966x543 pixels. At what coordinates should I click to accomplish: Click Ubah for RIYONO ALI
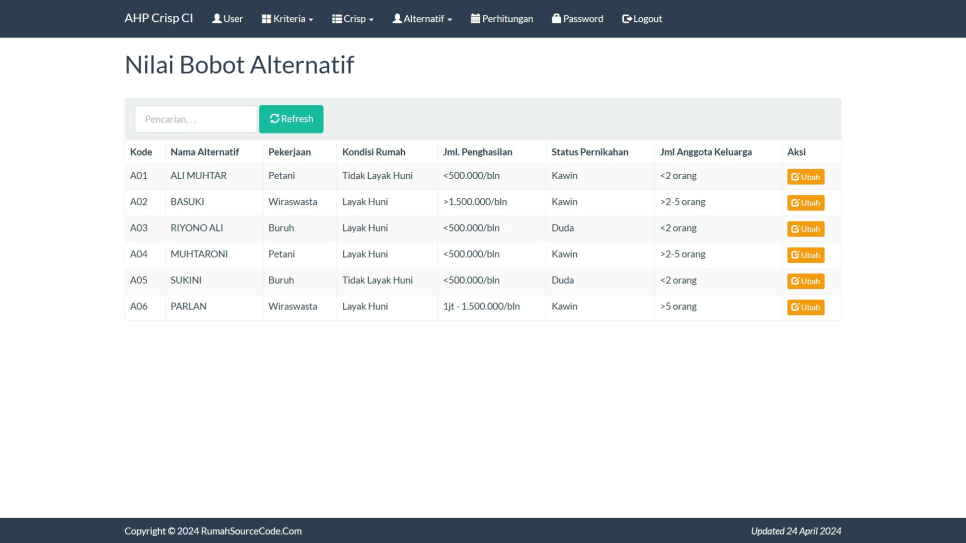coord(805,229)
